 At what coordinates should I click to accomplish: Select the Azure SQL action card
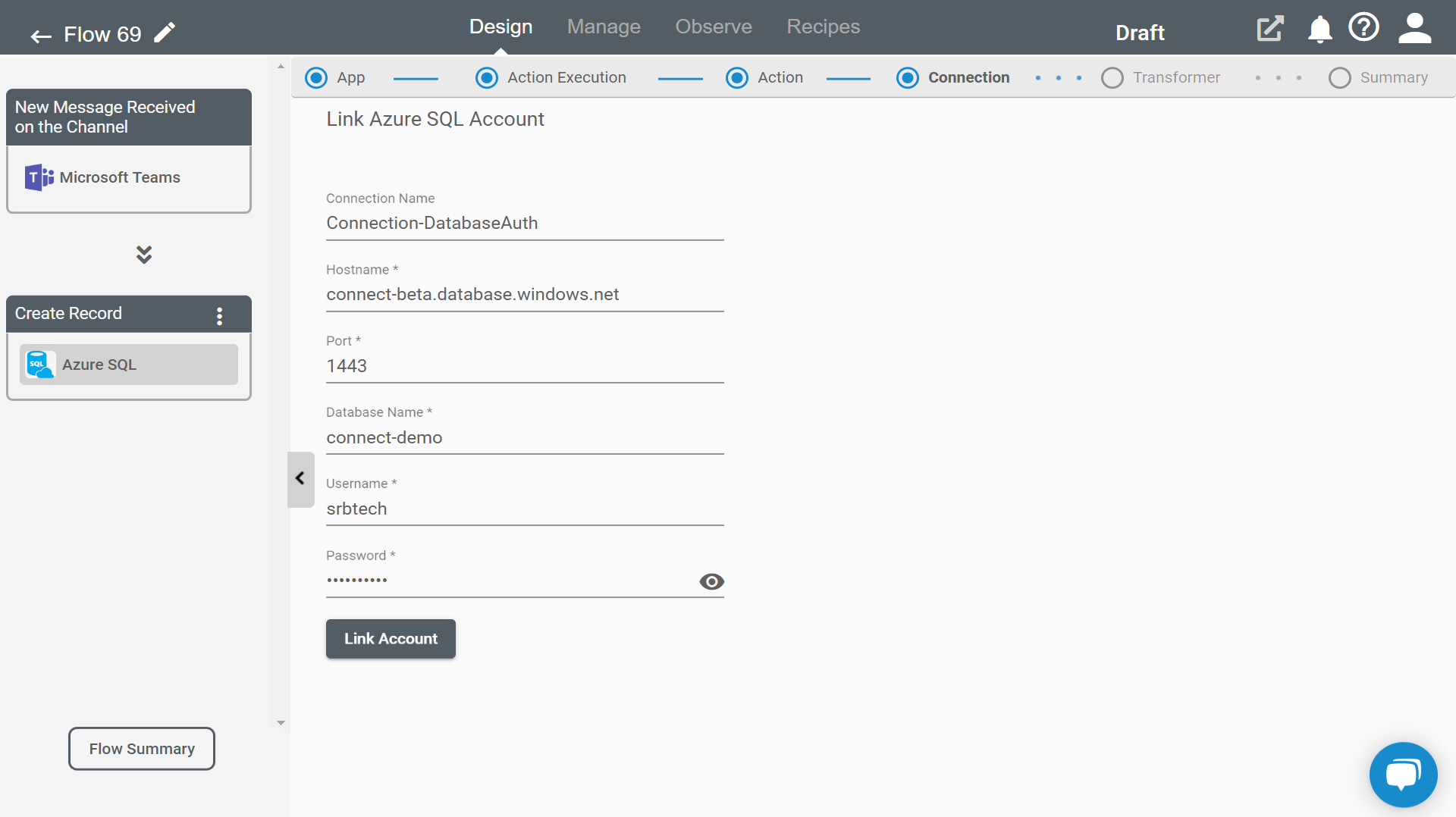pyautogui.click(x=129, y=365)
